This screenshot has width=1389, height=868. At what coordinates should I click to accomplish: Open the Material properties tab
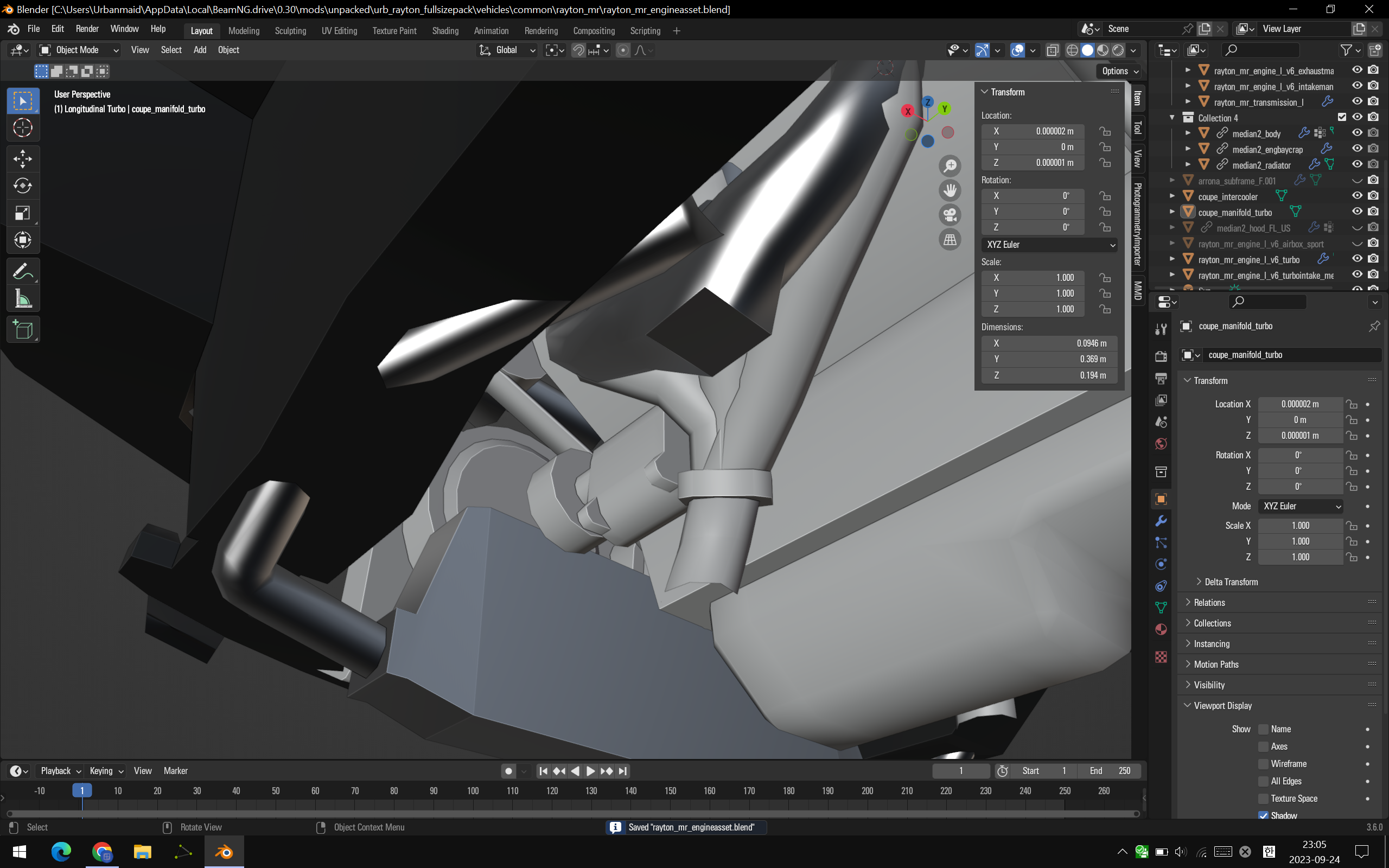click(1161, 629)
